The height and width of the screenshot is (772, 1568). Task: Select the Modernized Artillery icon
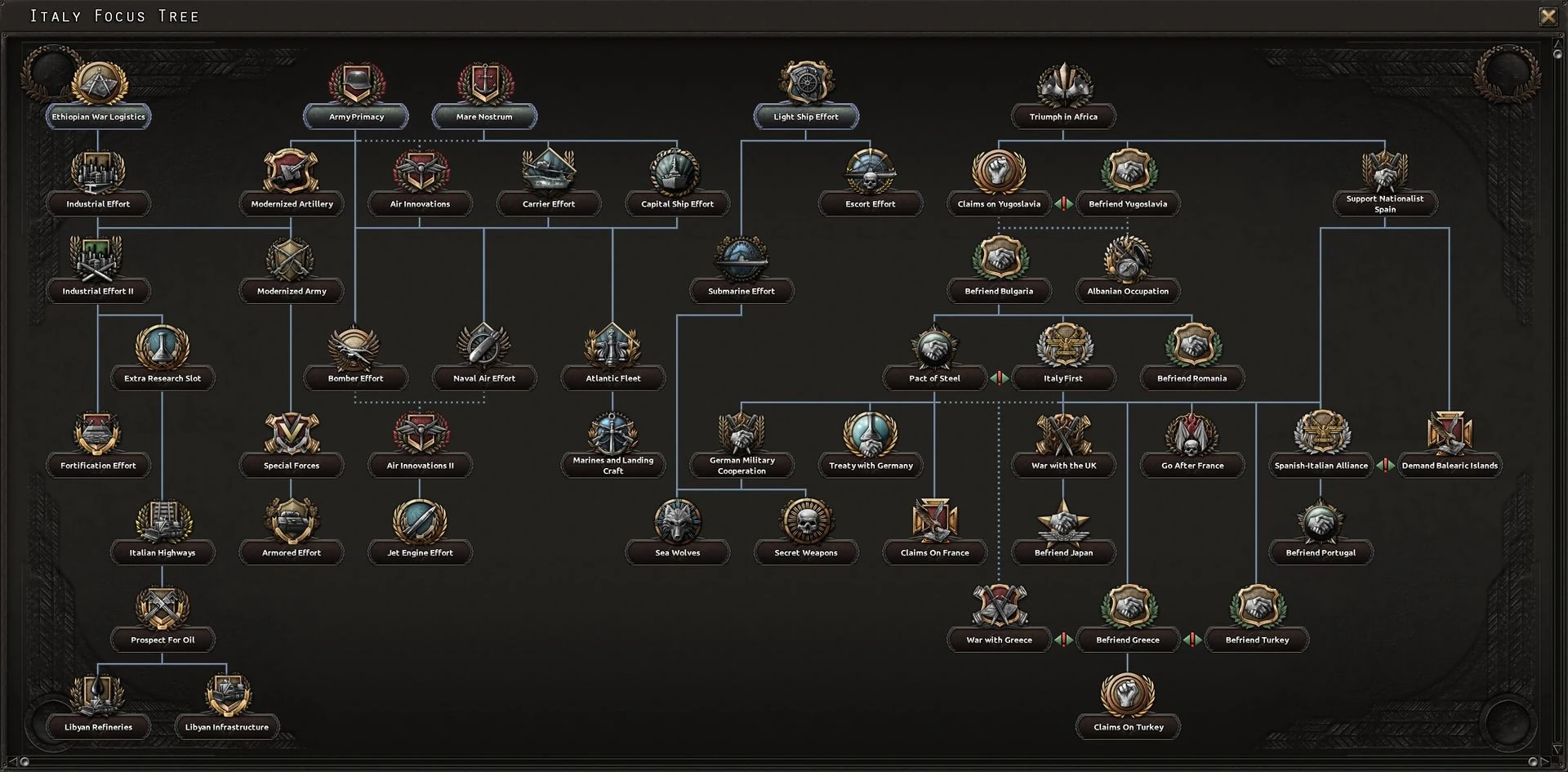pyautogui.click(x=292, y=172)
